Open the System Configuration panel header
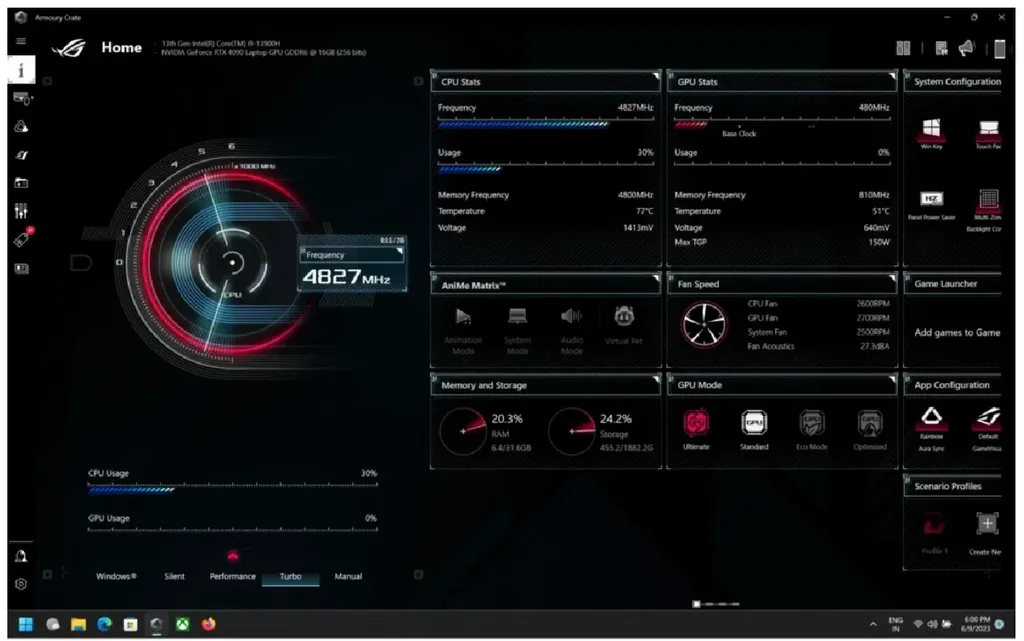The width and height of the screenshot is (1024, 641). coord(953,82)
